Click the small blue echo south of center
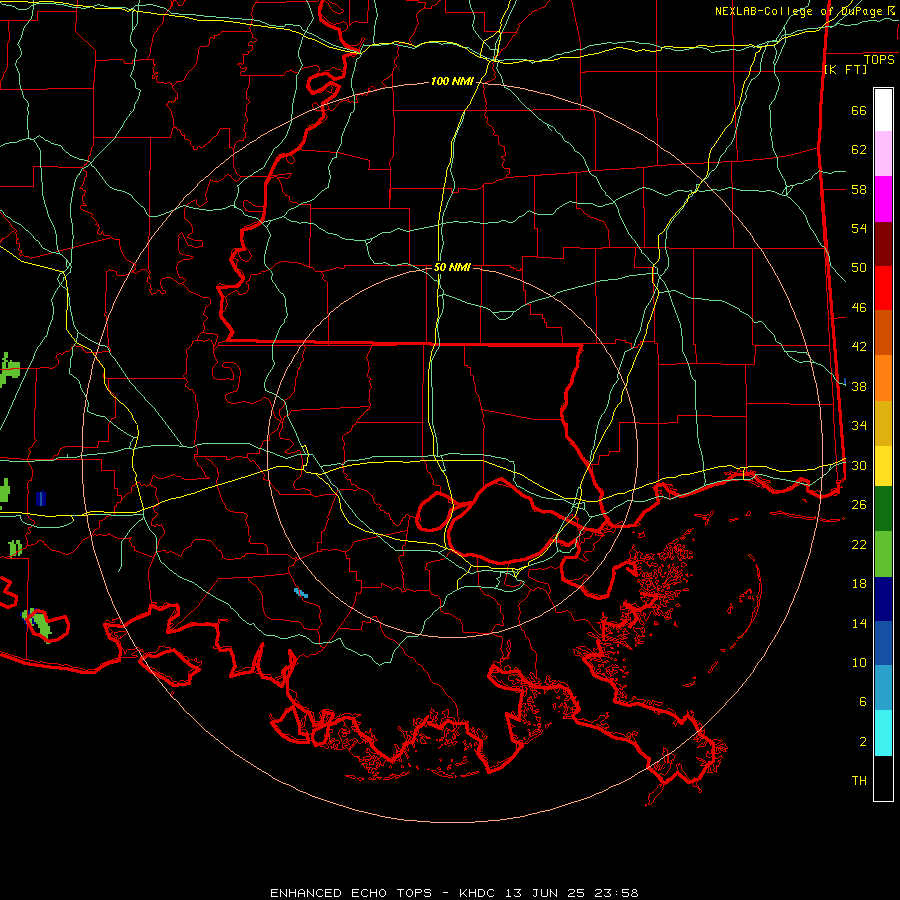Viewport: 900px width, 900px height. (301, 592)
